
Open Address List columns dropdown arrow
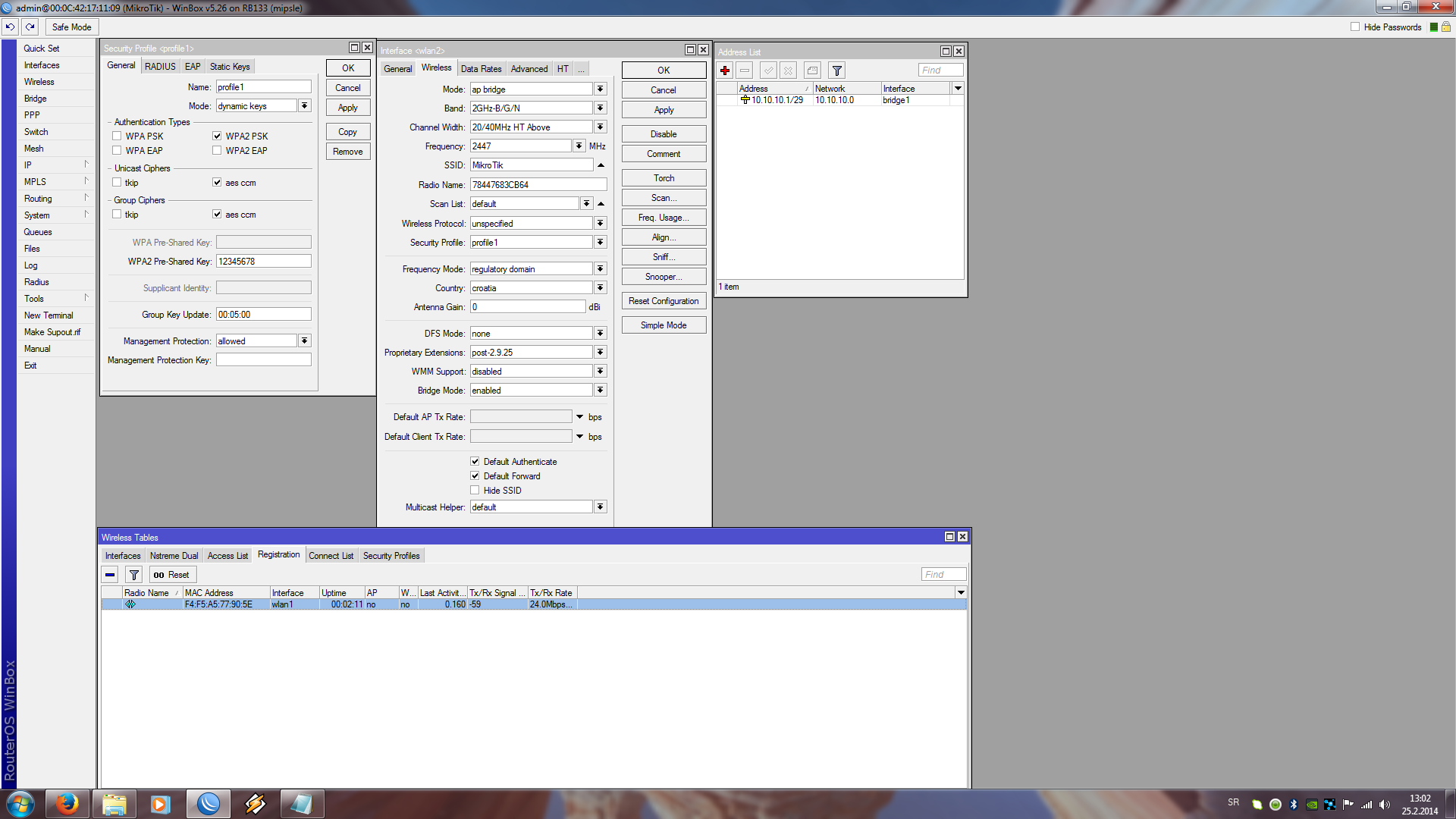coord(958,89)
